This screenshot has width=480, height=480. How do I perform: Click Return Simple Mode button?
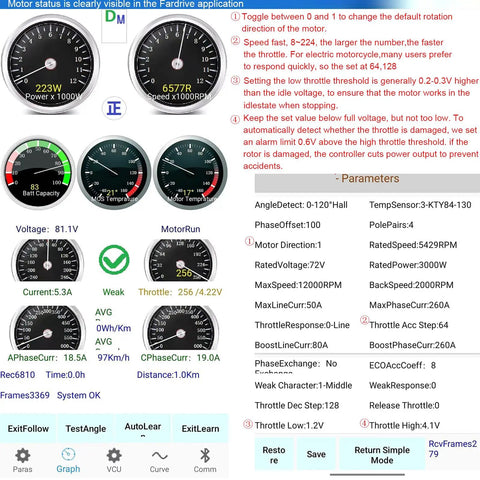coord(382,455)
